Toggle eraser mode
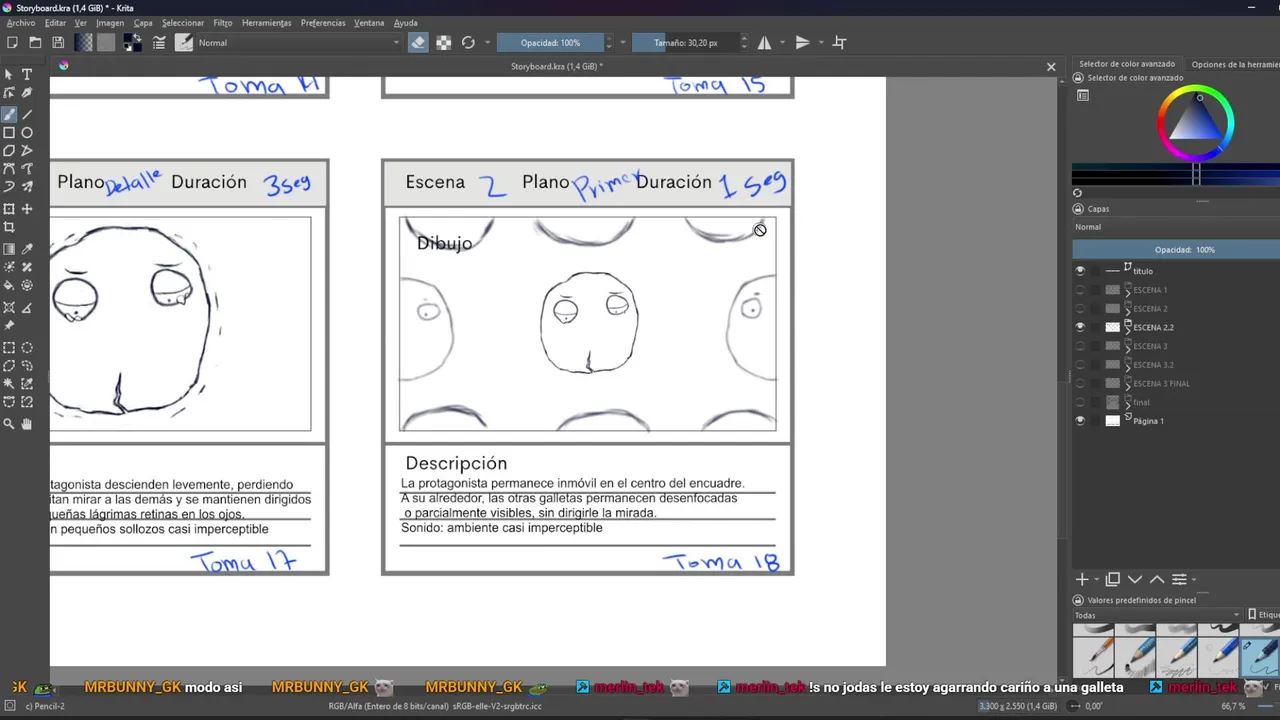Image resolution: width=1280 pixels, height=720 pixels. (x=418, y=43)
